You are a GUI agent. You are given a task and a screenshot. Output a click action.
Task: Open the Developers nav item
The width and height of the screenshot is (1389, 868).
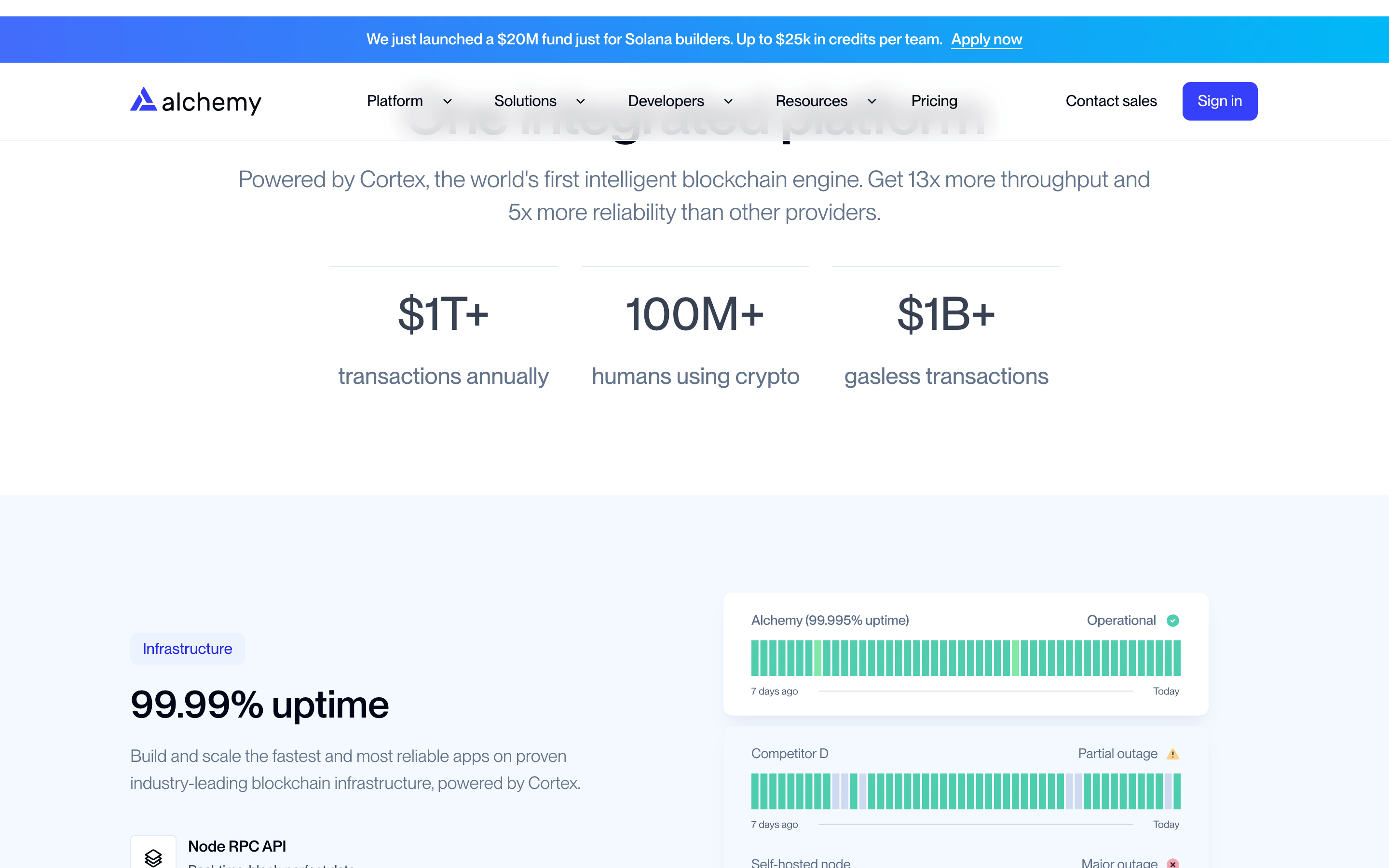(x=666, y=101)
